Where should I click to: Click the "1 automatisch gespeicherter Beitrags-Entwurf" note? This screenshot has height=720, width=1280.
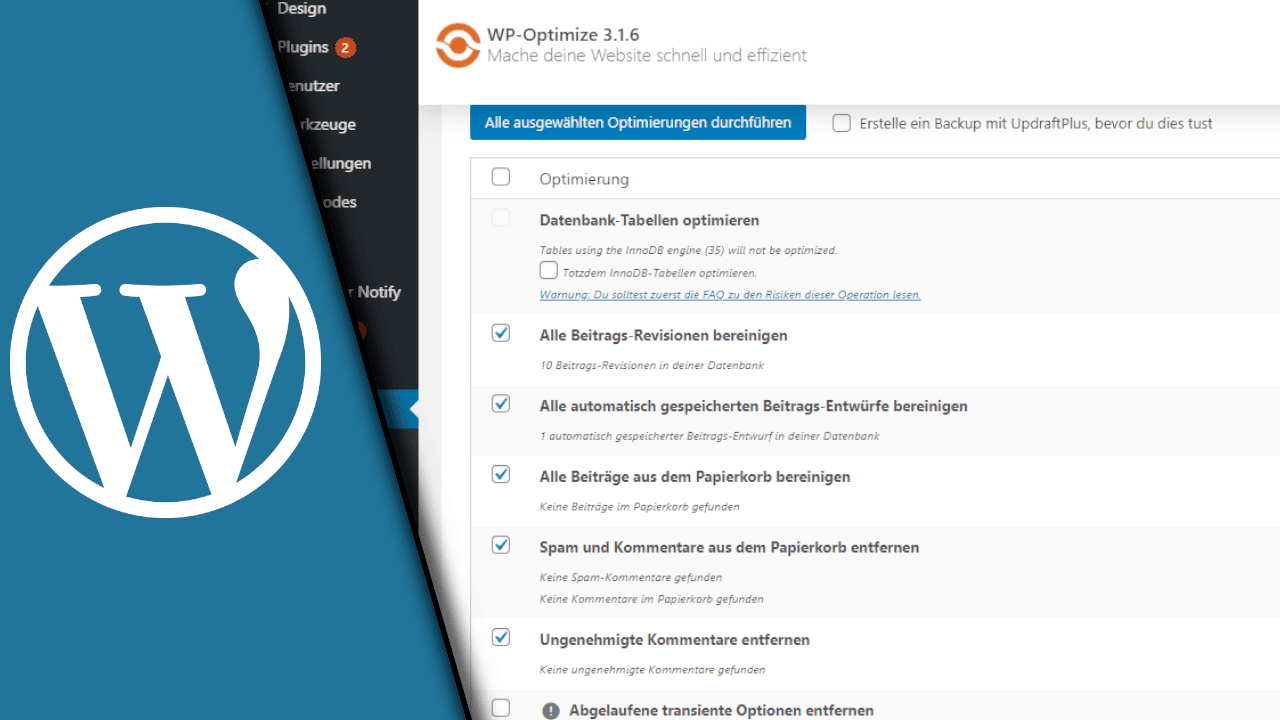tap(709, 436)
